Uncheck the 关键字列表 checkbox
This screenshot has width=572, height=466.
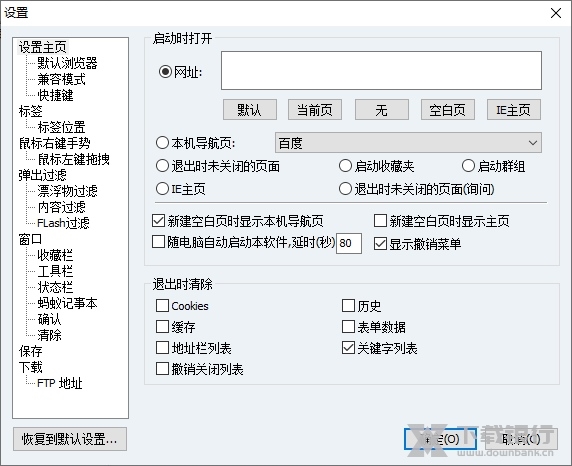pyautogui.click(x=348, y=348)
